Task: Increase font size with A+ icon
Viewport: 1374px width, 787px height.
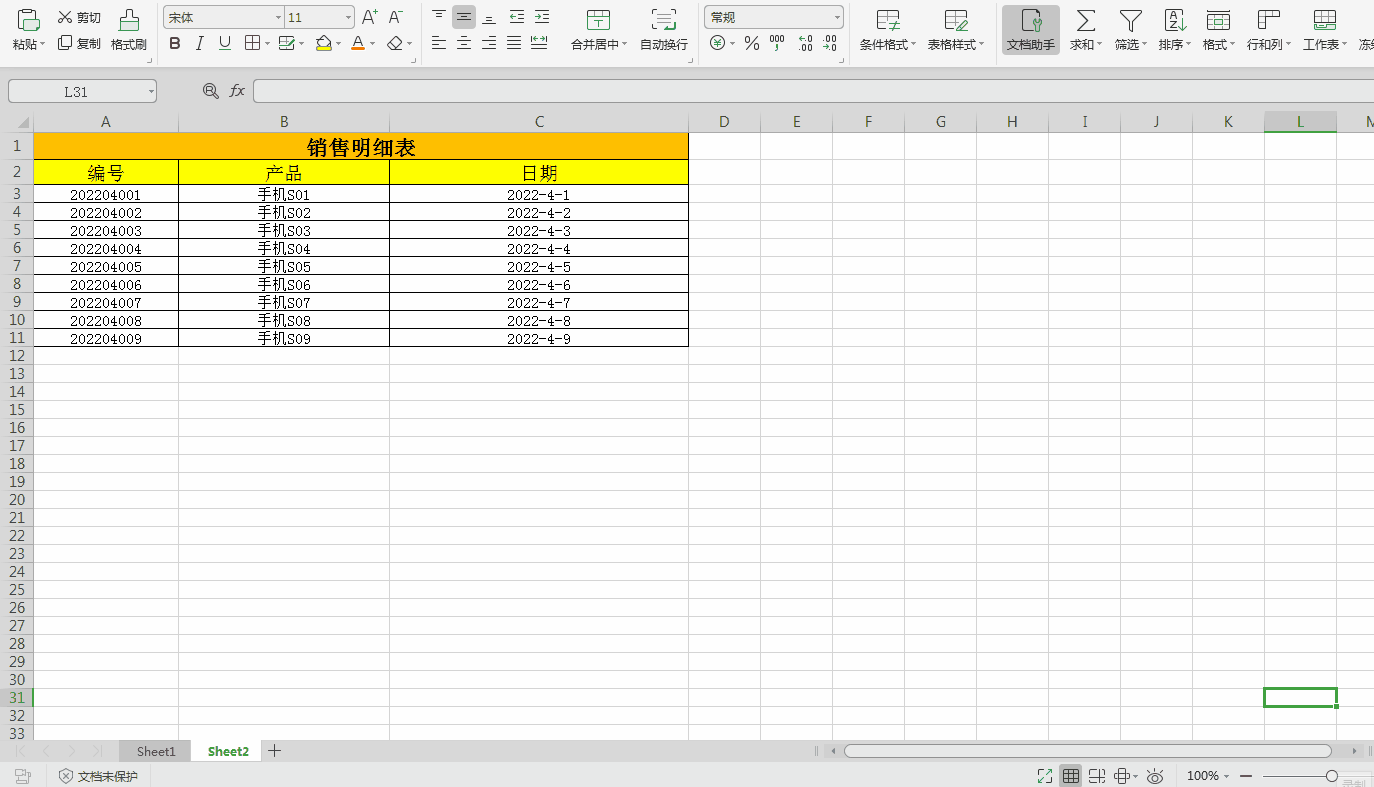Action: click(x=370, y=17)
